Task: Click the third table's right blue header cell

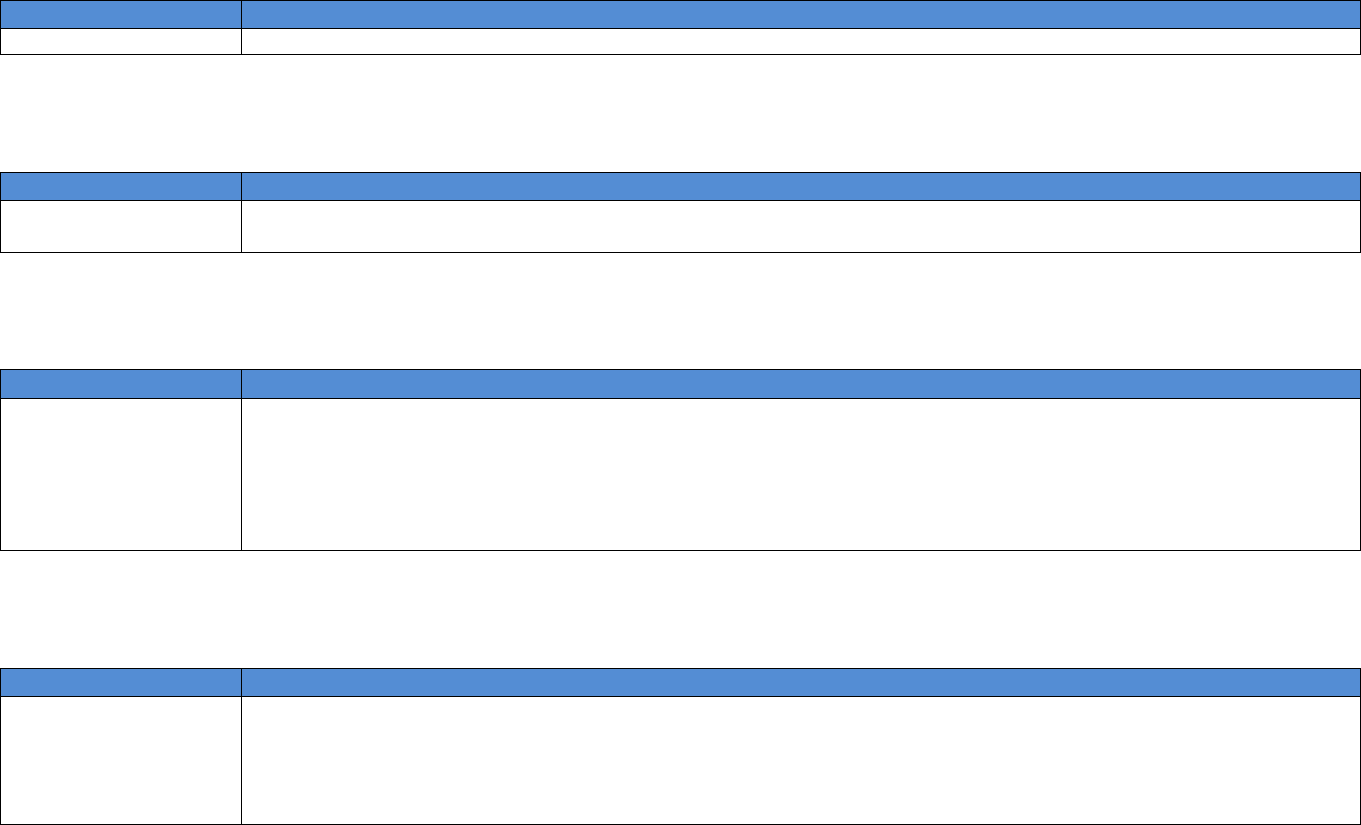Action: 800,384
